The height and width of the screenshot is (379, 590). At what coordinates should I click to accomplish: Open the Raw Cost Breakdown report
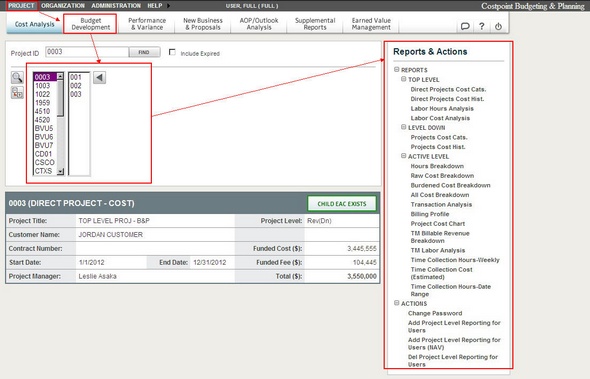click(442, 175)
